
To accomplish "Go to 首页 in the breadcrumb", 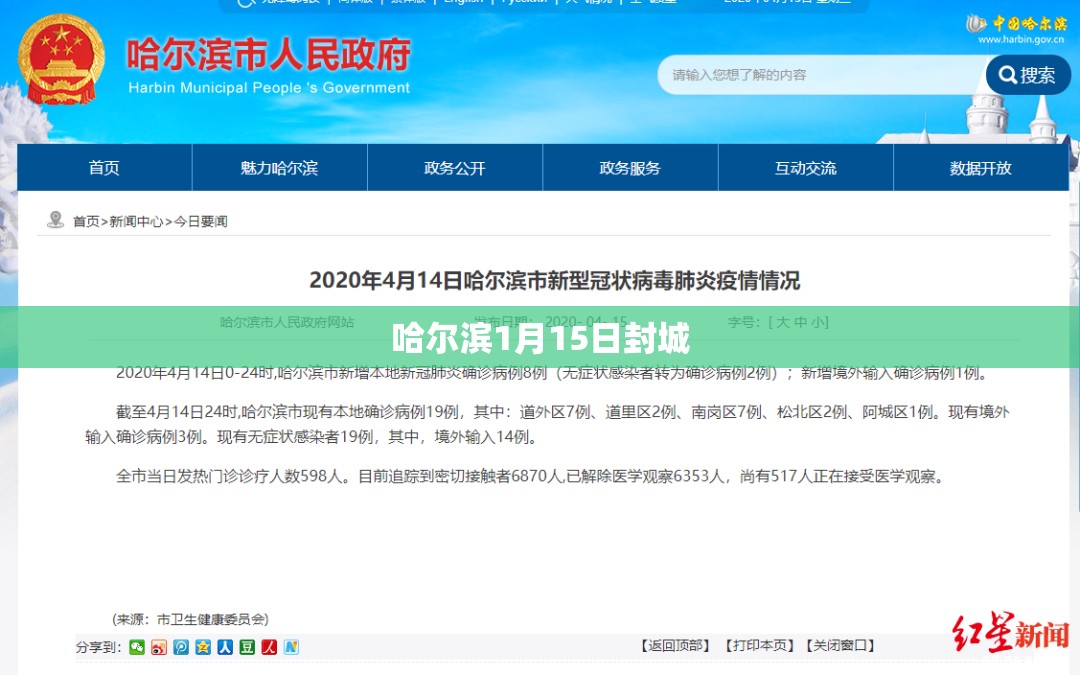I will (86, 222).
